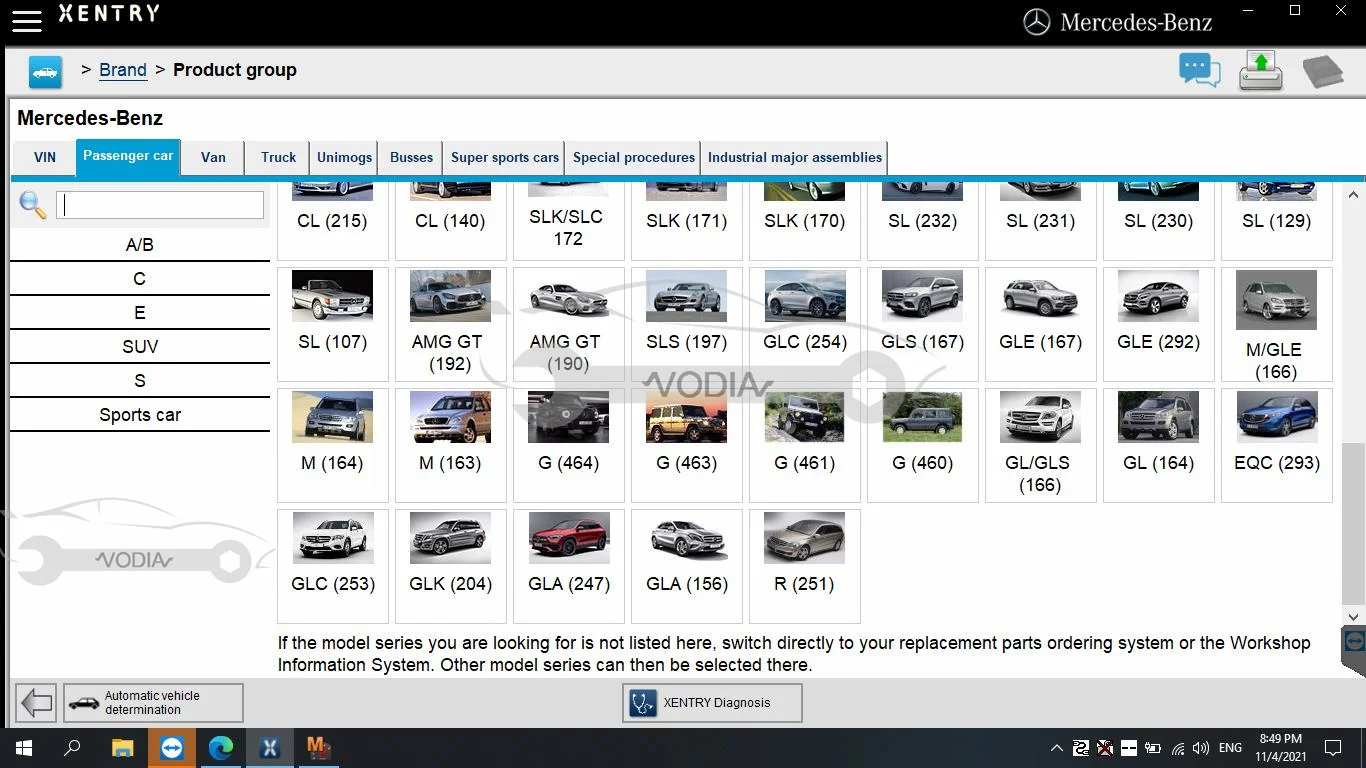
Task: Click the scrollbar down arrow
Action: point(1353,617)
